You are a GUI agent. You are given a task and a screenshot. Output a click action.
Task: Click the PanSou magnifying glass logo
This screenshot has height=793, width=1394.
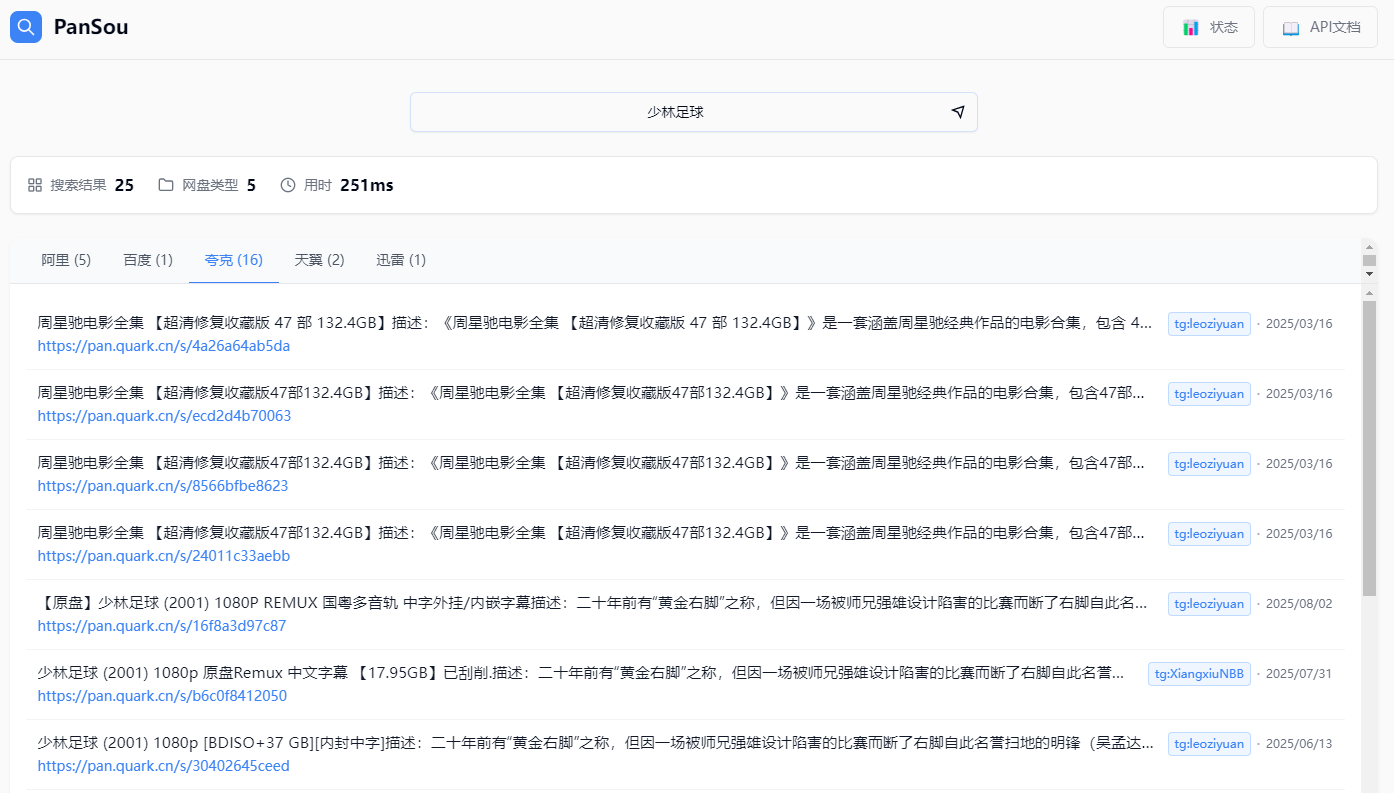[25, 26]
